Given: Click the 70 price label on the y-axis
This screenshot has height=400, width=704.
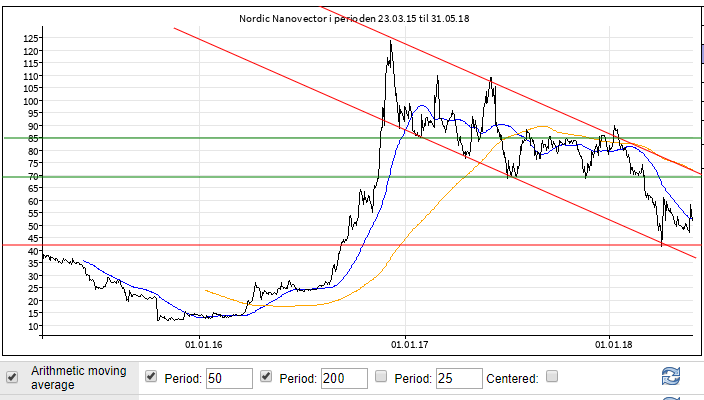Looking at the screenshot, I should (33, 176).
